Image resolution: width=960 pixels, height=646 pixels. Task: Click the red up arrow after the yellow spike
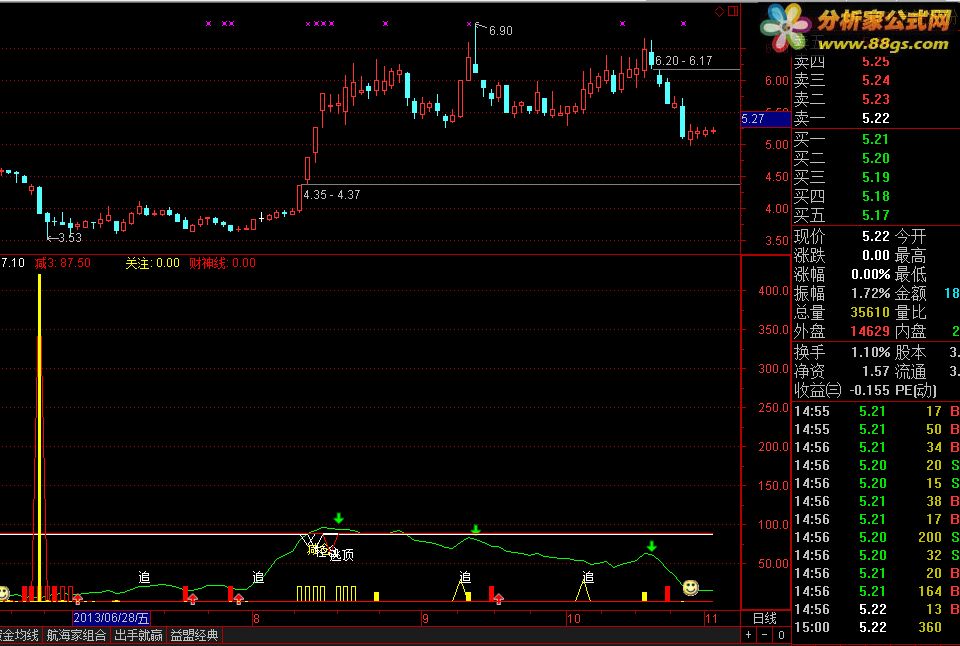(x=77, y=598)
